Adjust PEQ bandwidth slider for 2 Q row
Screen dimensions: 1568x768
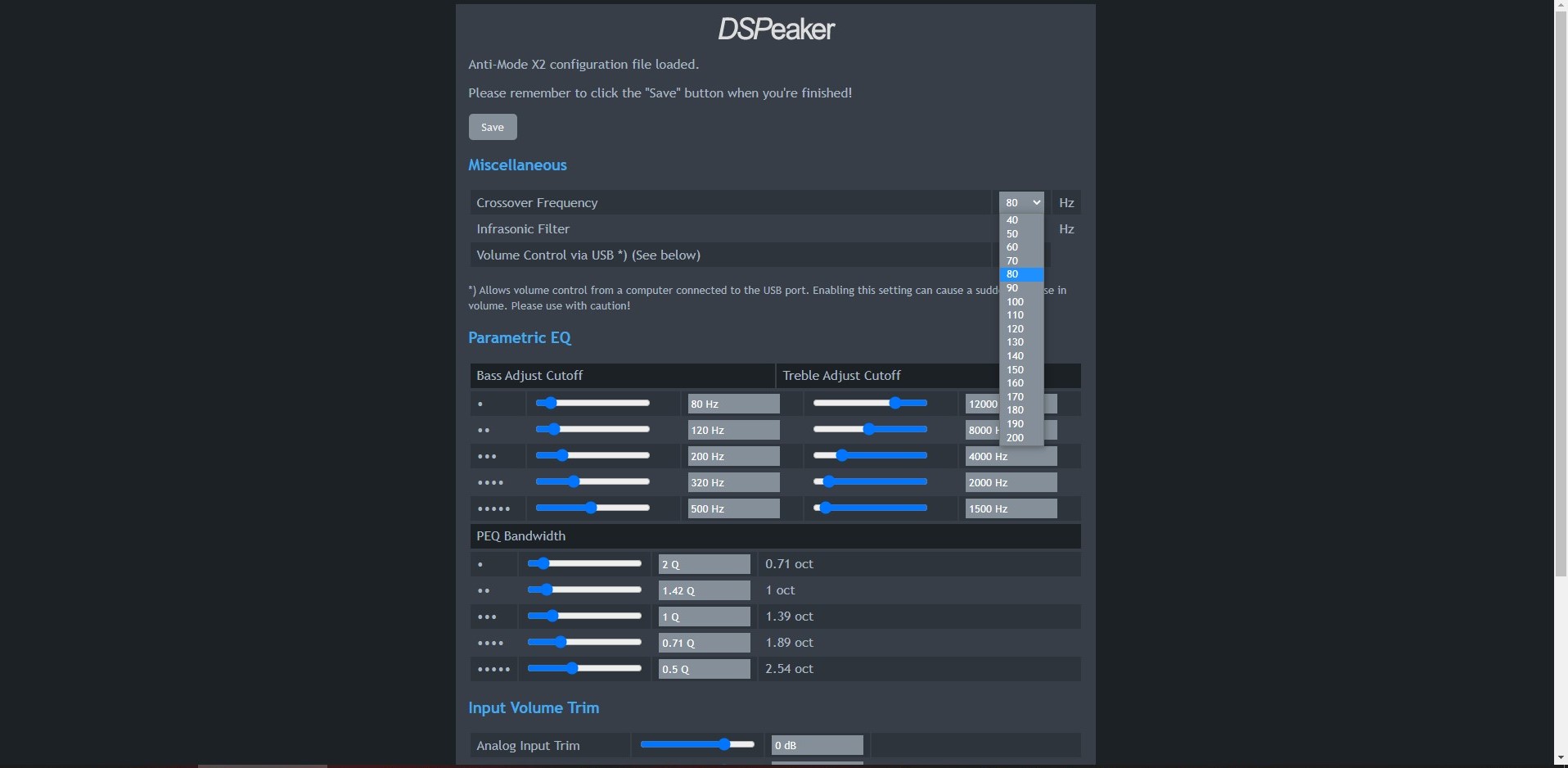point(584,563)
